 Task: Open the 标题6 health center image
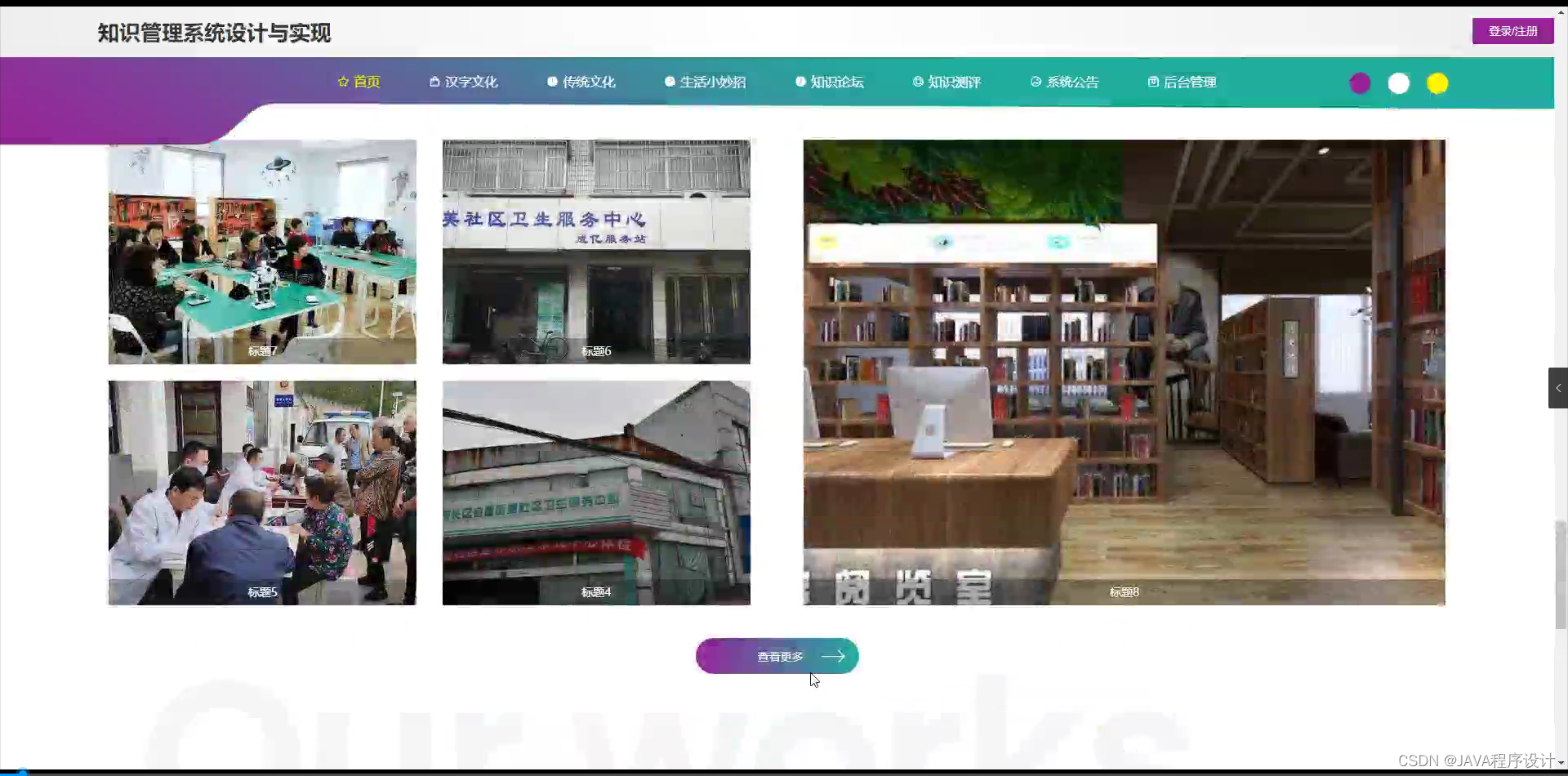596,252
